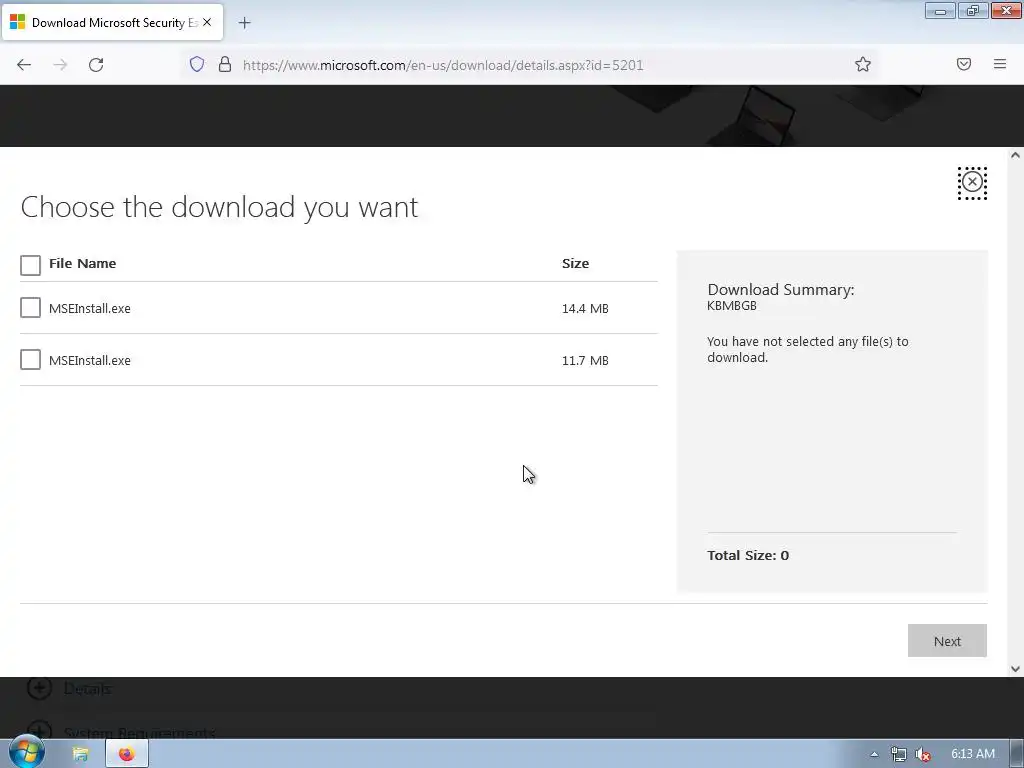This screenshot has width=1024, height=768.
Task: Open network status tray icon
Action: 899,754
